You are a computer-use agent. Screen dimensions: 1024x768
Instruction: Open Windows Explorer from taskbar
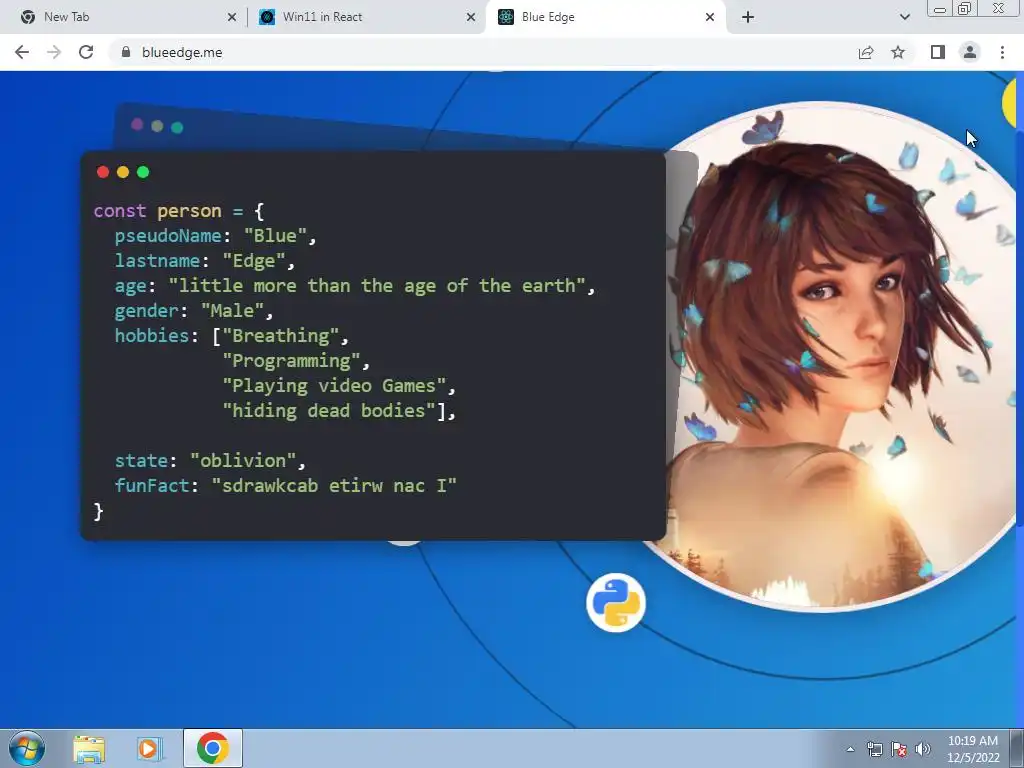(89, 748)
